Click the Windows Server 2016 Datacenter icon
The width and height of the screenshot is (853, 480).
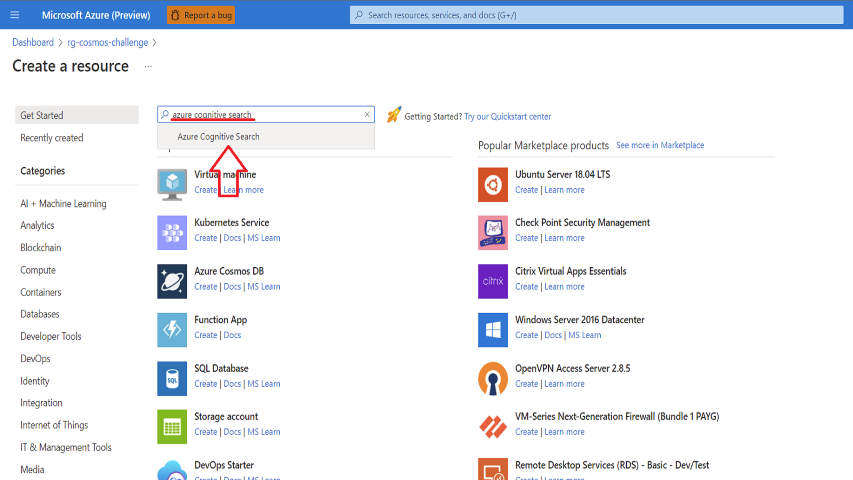493,330
